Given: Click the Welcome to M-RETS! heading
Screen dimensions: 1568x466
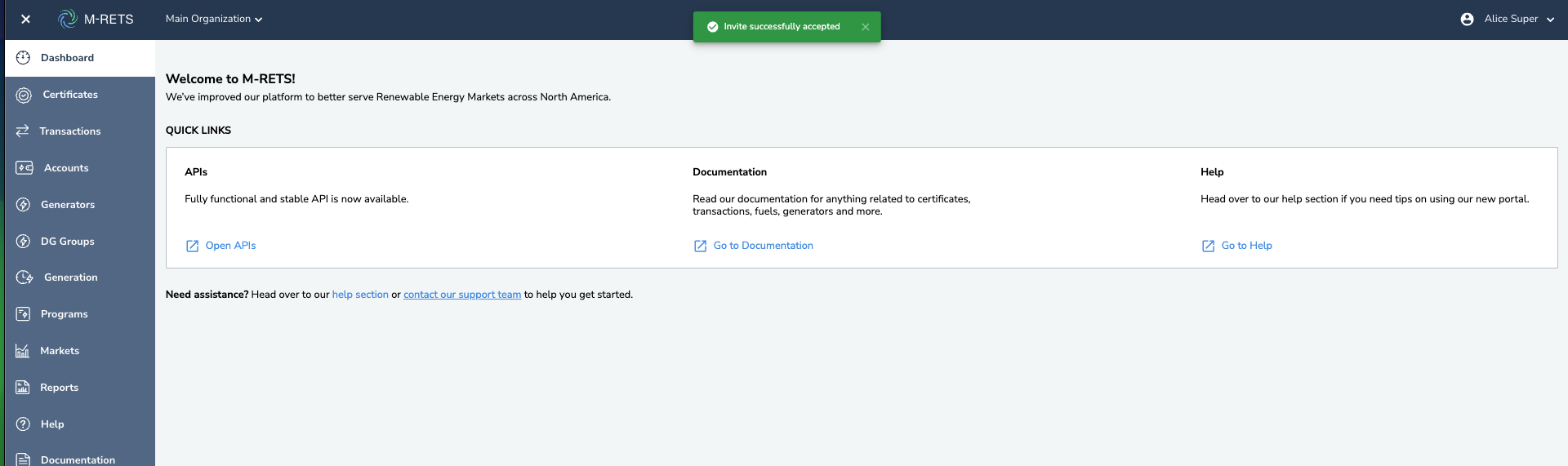Looking at the screenshot, I should [x=230, y=79].
